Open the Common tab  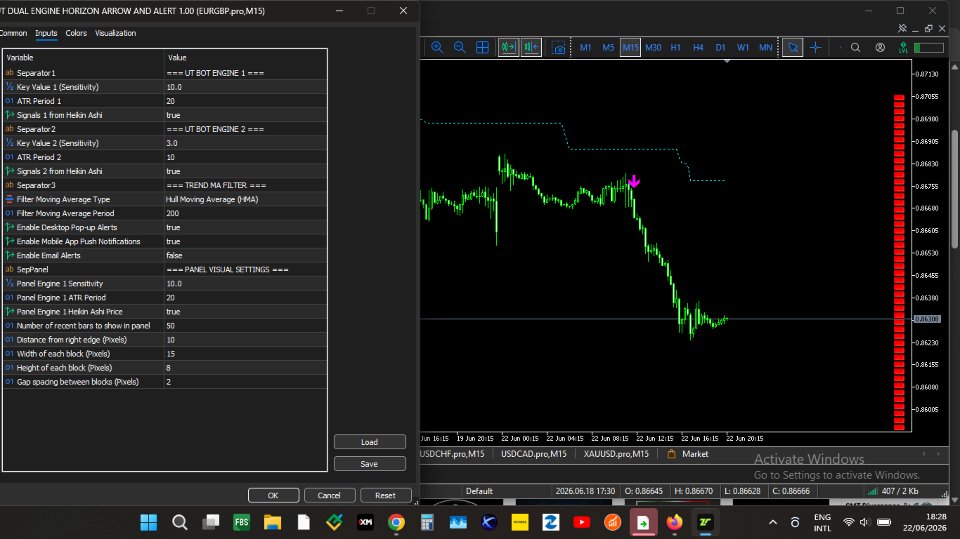[13, 33]
